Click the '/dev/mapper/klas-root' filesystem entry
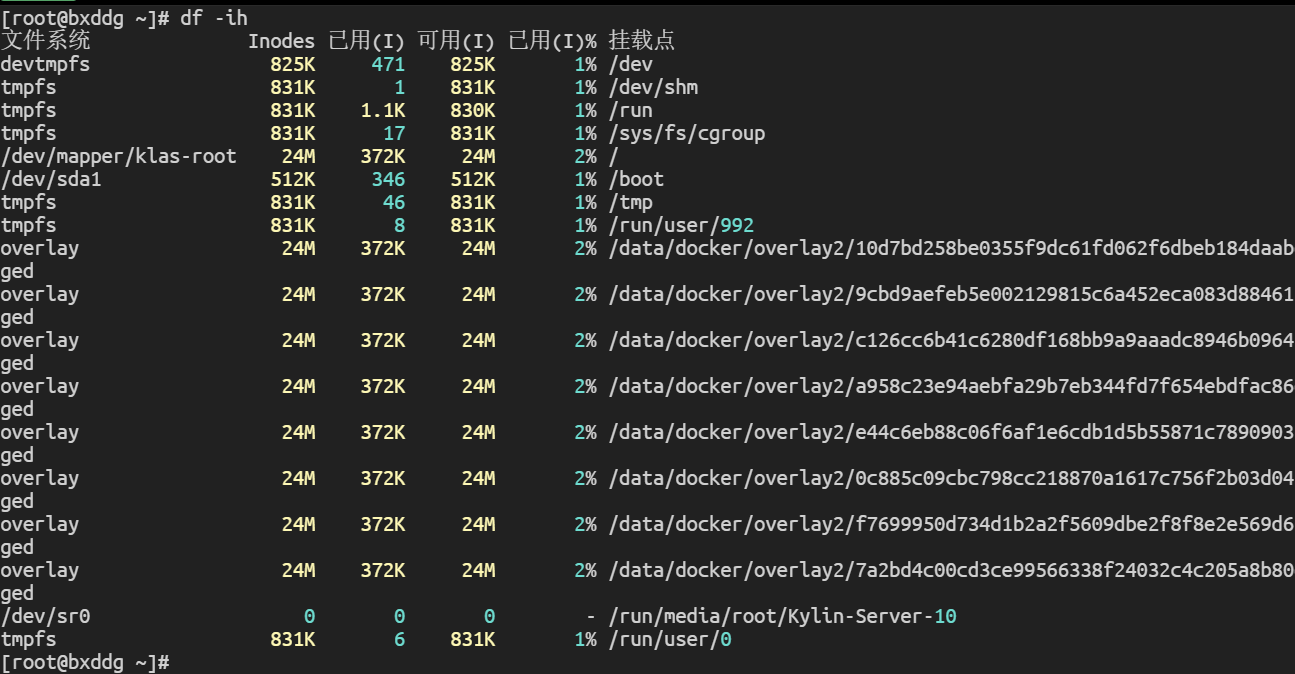1295x674 pixels. (118, 156)
